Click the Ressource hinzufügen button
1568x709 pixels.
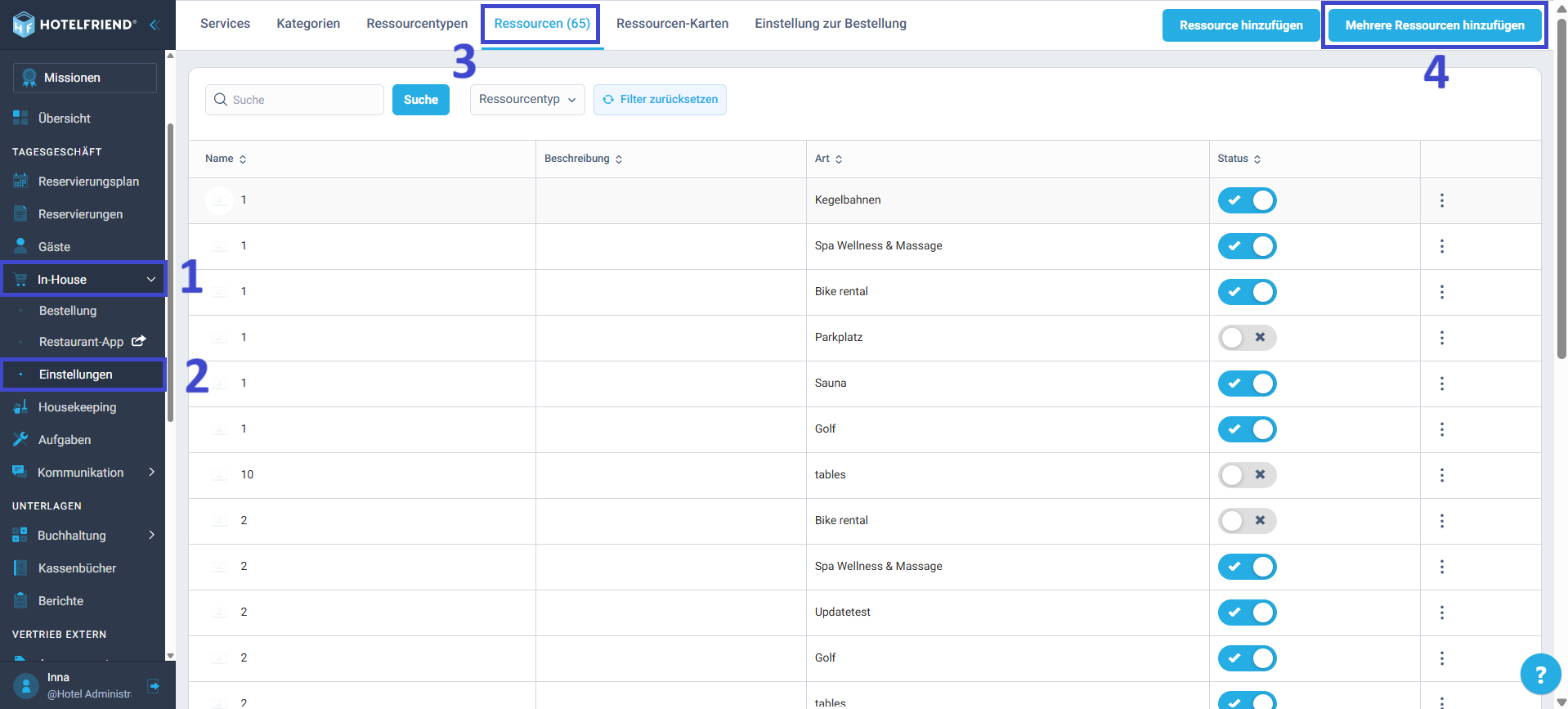coord(1241,25)
